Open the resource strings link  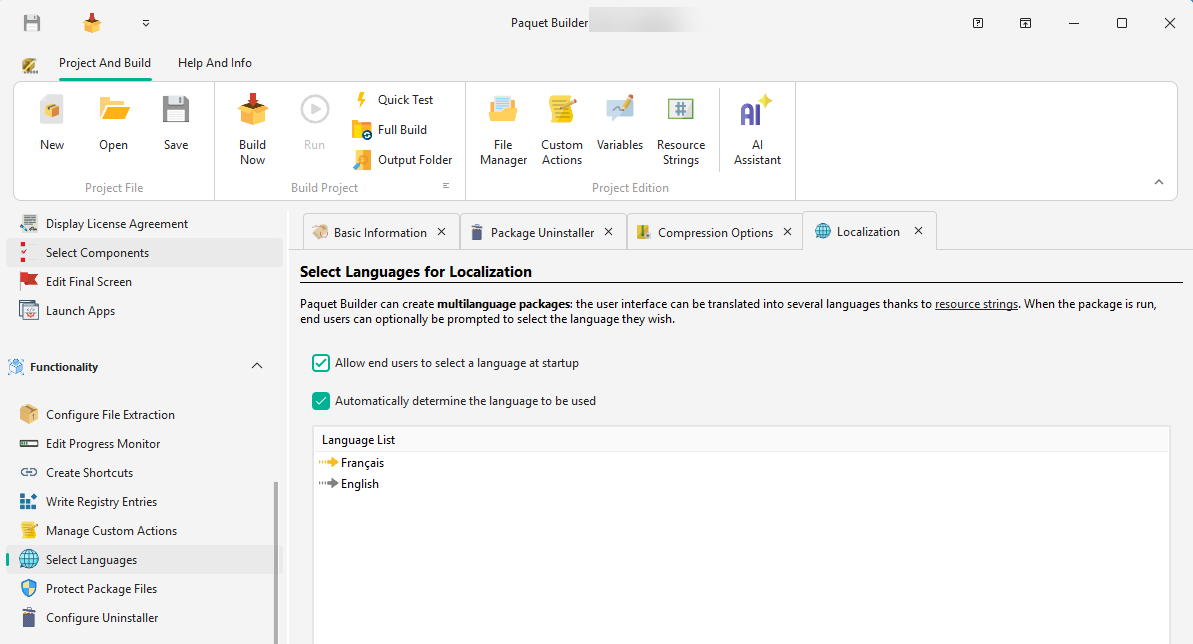click(976, 303)
